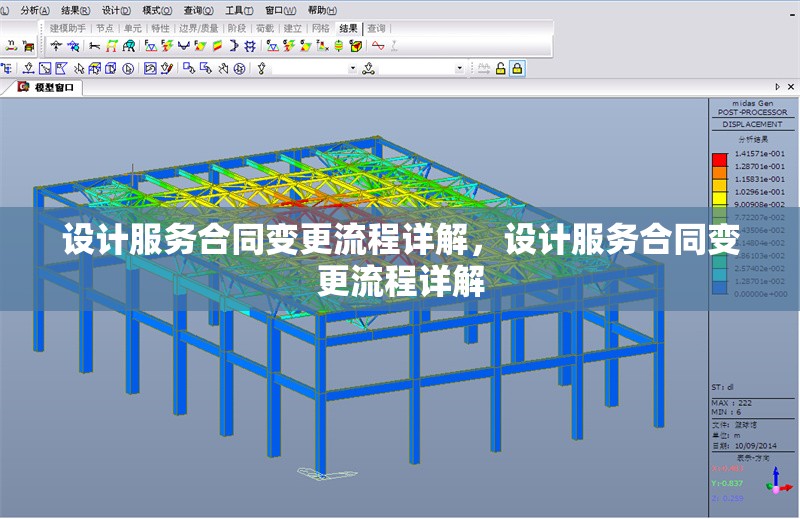Switch to the 结果 ribbon tab
This screenshot has height=519, width=800.
tap(348, 28)
